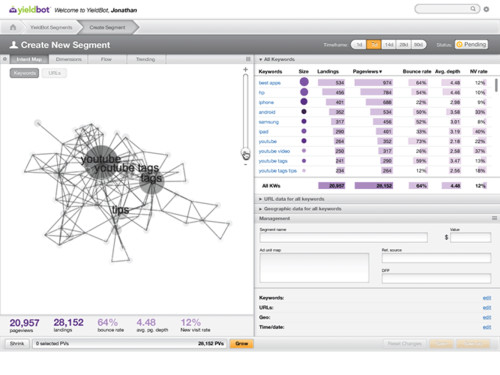Expand Geographic data for all keywords
Screen dimensions: 500x375
coord(300,209)
